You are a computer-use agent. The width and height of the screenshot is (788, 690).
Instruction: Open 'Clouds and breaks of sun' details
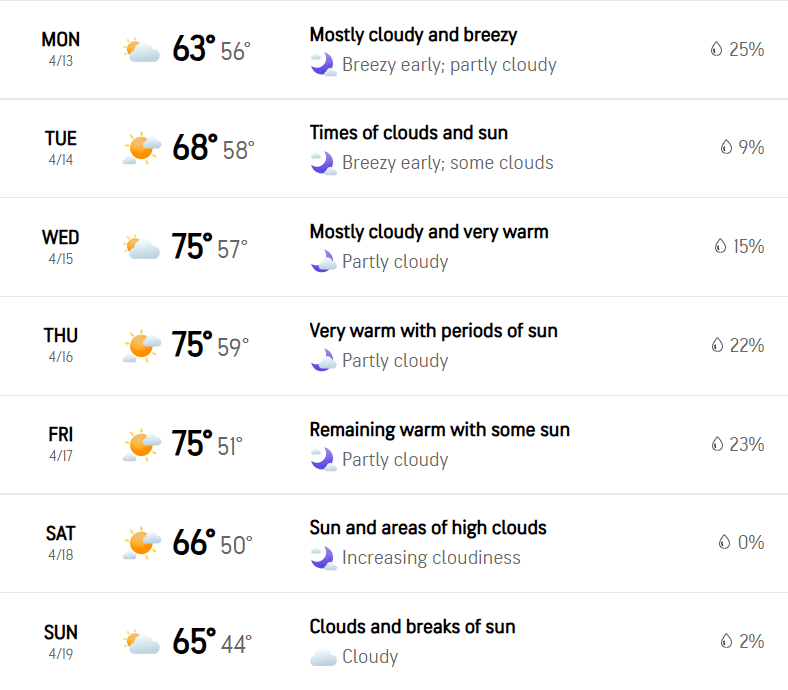pyautogui.click(x=412, y=627)
